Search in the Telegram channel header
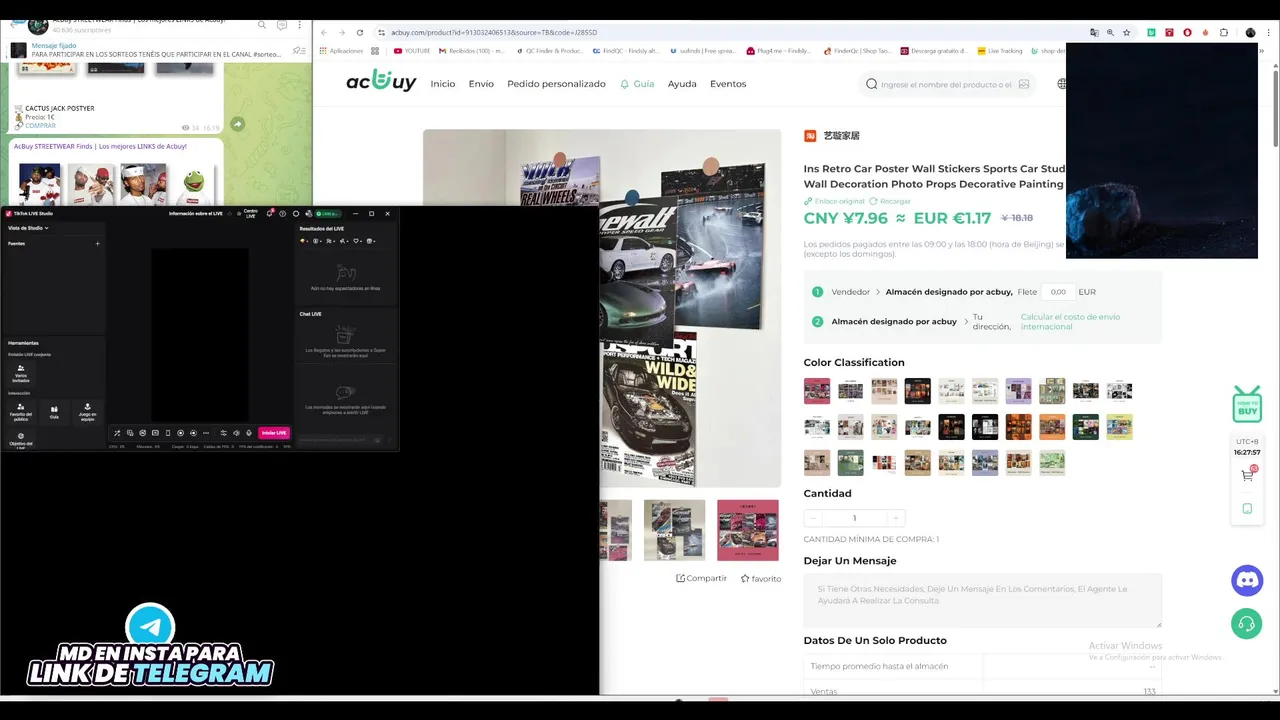Screen dimensions: 1280x720 262,25
